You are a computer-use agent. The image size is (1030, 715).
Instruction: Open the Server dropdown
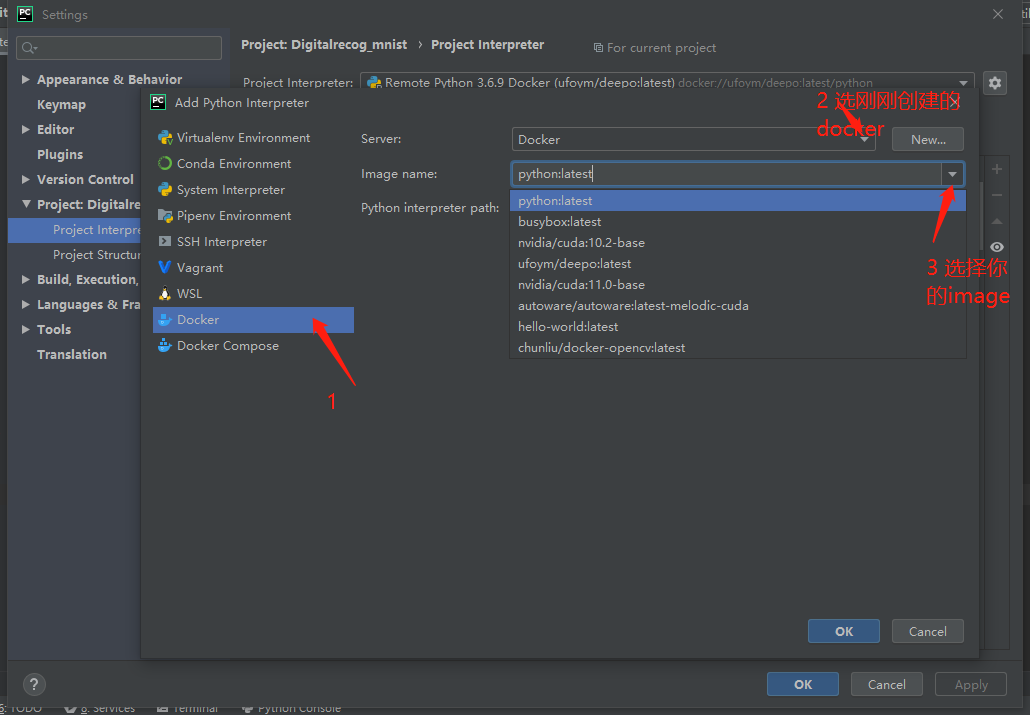(x=694, y=139)
